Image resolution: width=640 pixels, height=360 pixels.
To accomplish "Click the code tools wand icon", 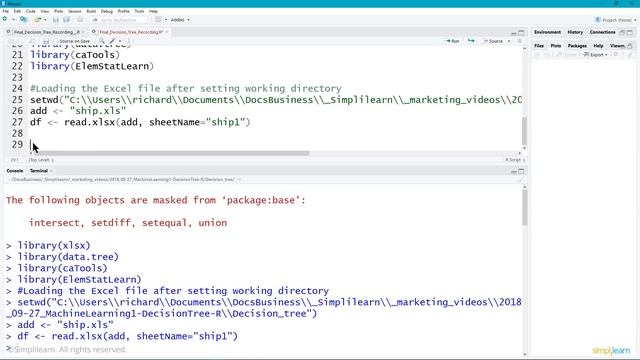I will point(113,41).
